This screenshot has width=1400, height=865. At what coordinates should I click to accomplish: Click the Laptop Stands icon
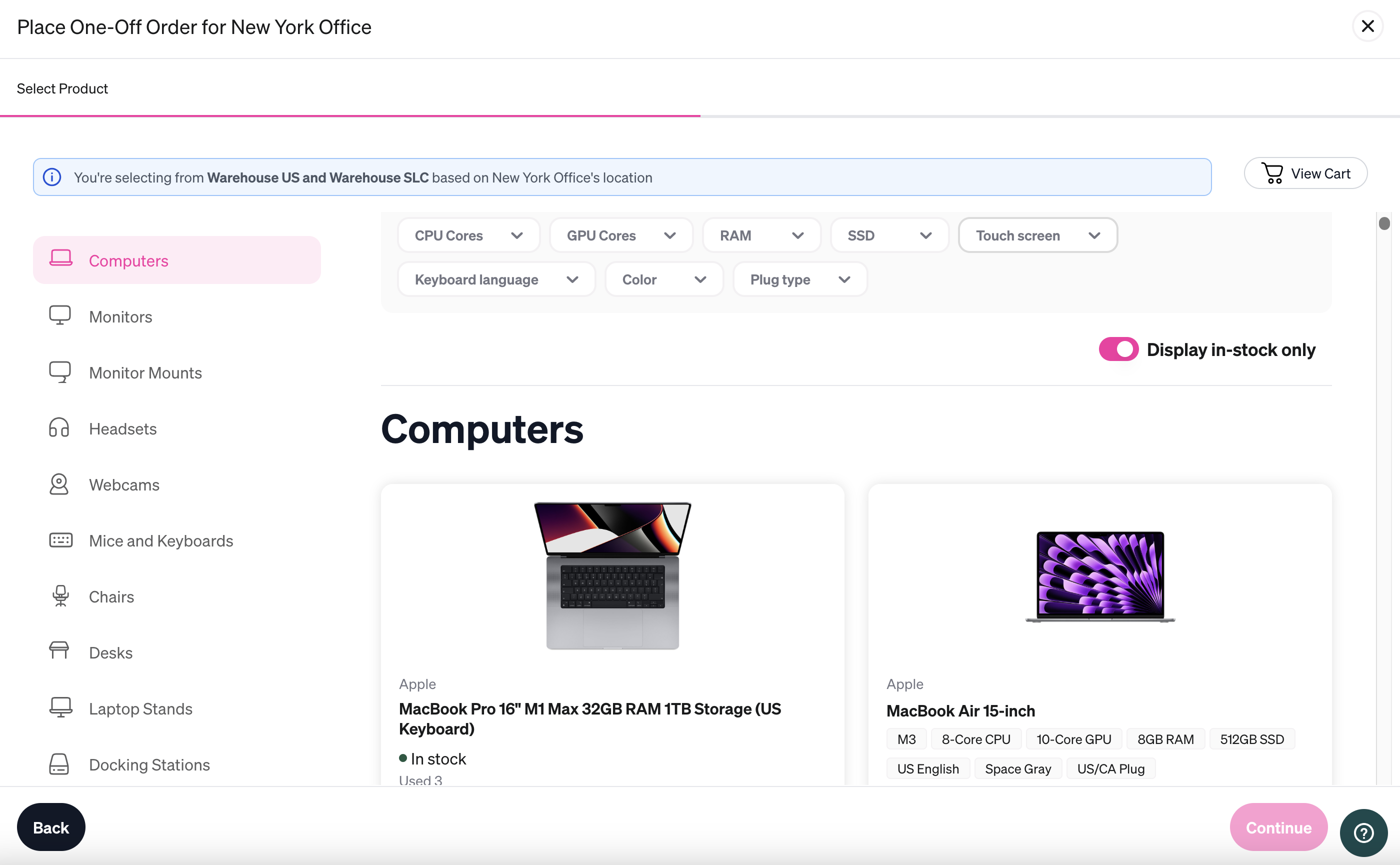(x=60, y=707)
